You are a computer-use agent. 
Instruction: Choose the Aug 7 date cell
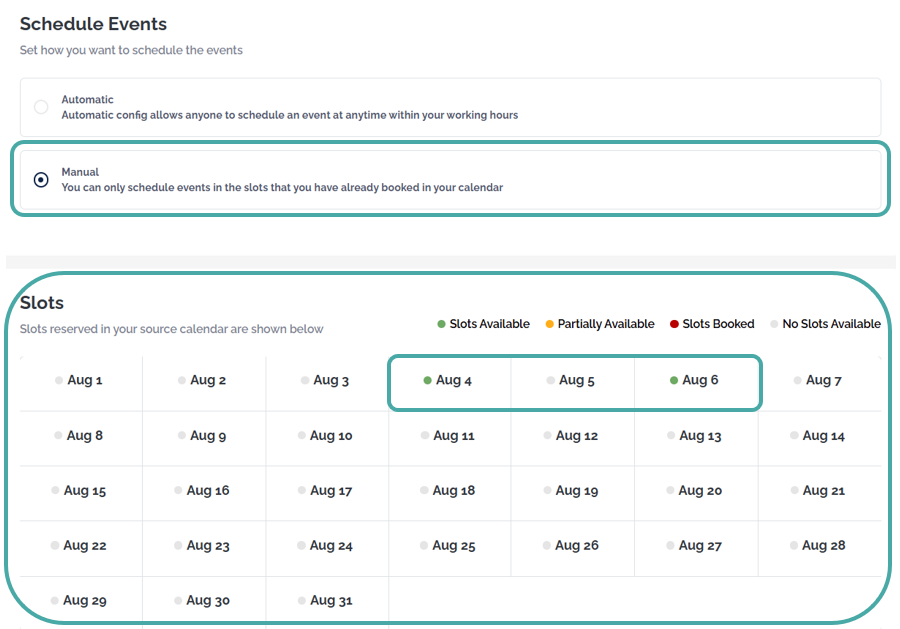(x=819, y=380)
